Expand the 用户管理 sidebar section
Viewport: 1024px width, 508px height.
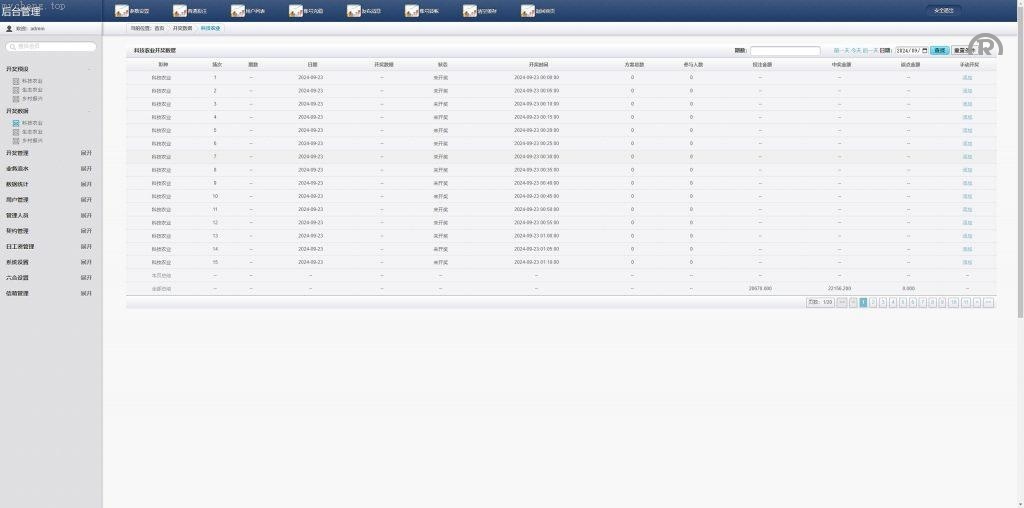[86, 200]
